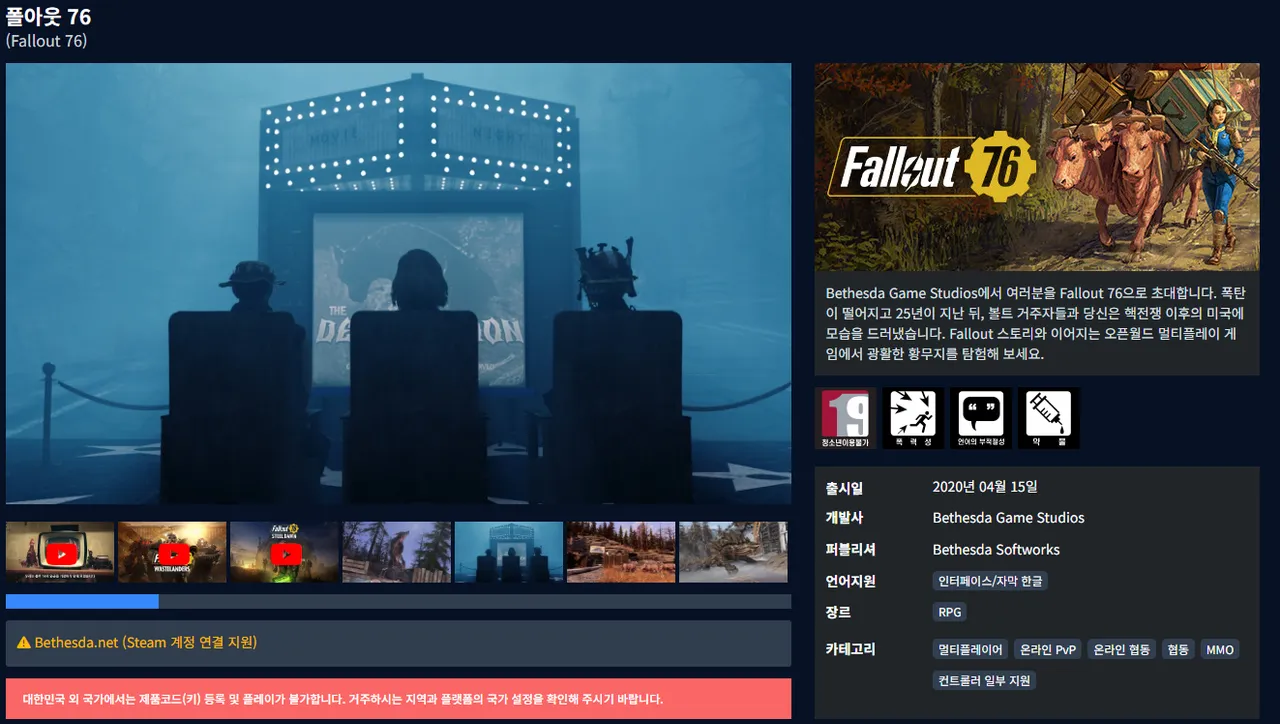The image size is (1280, 724).
Task: Click the inappropriate language rating icon
Action: click(x=981, y=418)
